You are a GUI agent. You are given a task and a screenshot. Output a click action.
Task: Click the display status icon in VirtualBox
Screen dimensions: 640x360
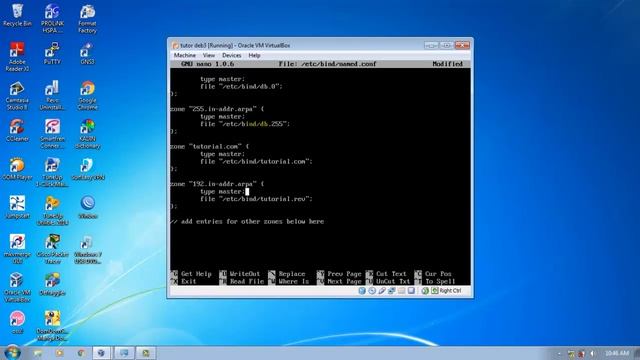[411, 291]
